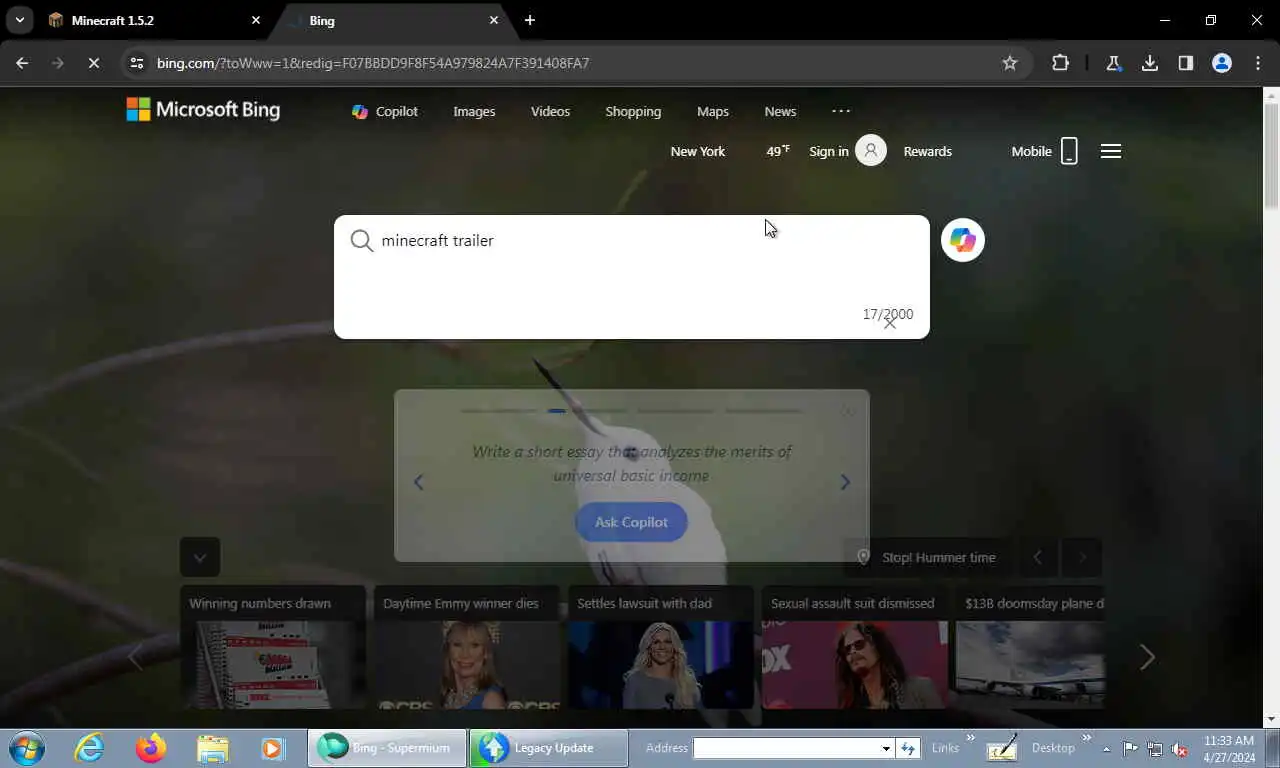Open the Images menu item
The height and width of the screenshot is (768, 1280).
click(474, 111)
